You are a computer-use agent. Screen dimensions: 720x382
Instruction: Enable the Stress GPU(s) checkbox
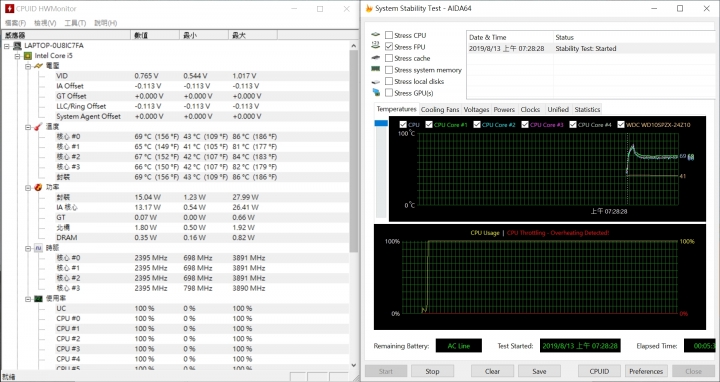point(389,93)
